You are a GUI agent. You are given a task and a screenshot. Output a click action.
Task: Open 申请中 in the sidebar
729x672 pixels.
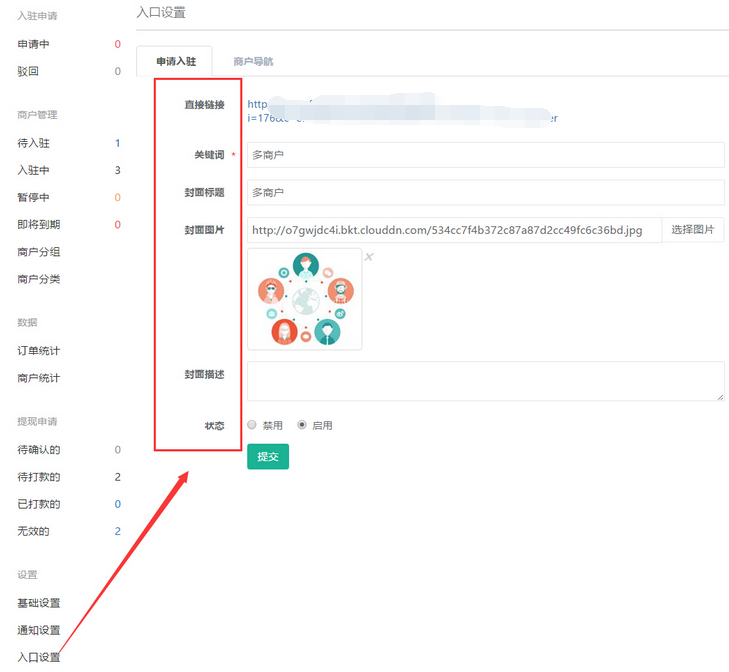(x=34, y=44)
